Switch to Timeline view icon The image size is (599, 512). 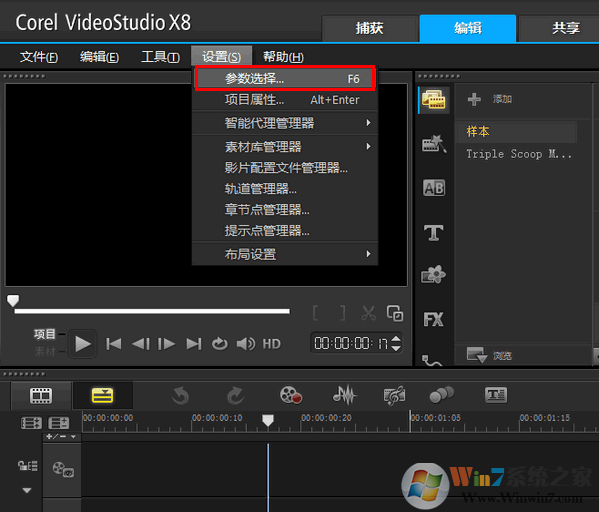[102, 395]
